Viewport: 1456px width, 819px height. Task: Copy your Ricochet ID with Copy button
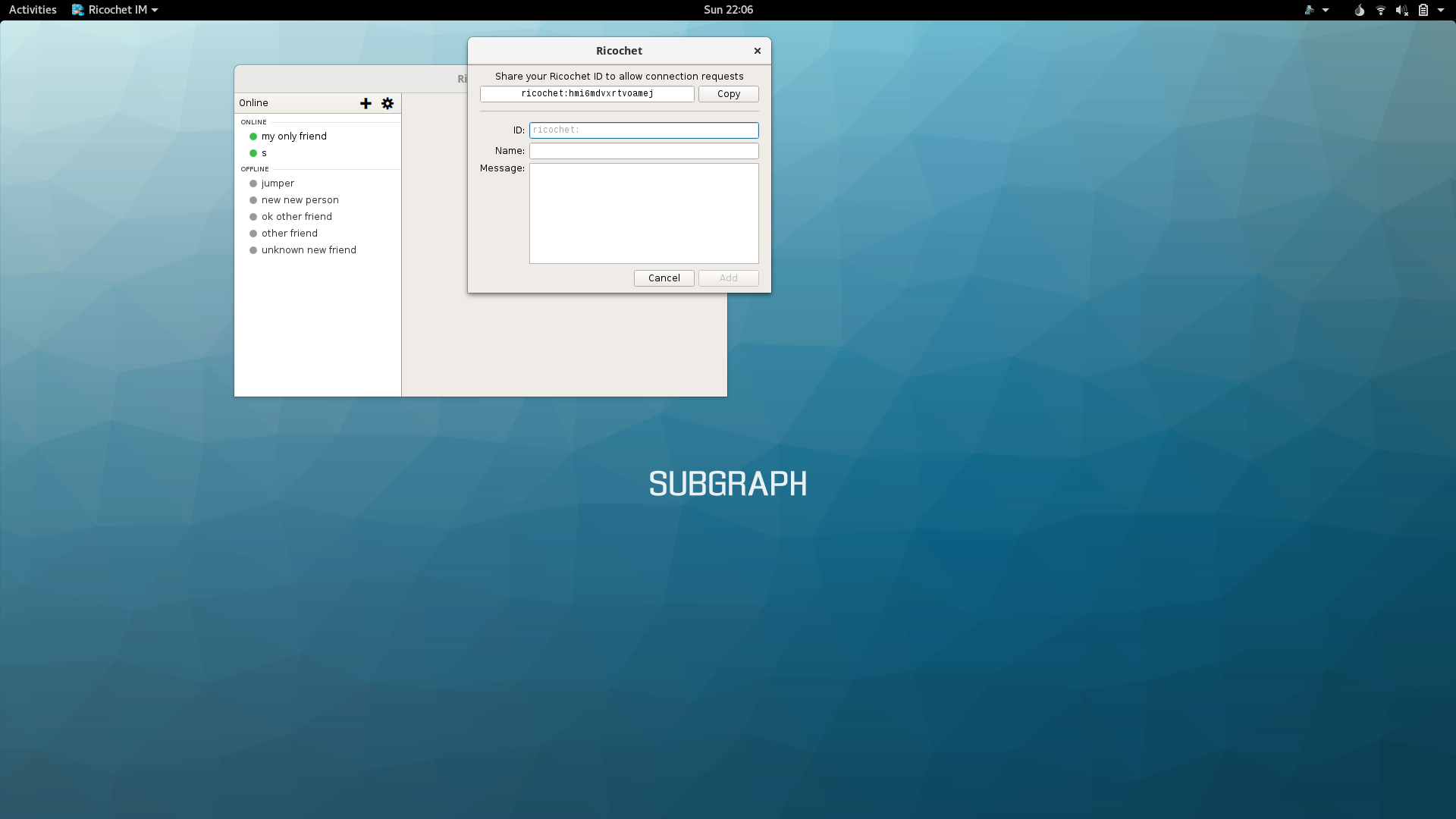coord(729,94)
